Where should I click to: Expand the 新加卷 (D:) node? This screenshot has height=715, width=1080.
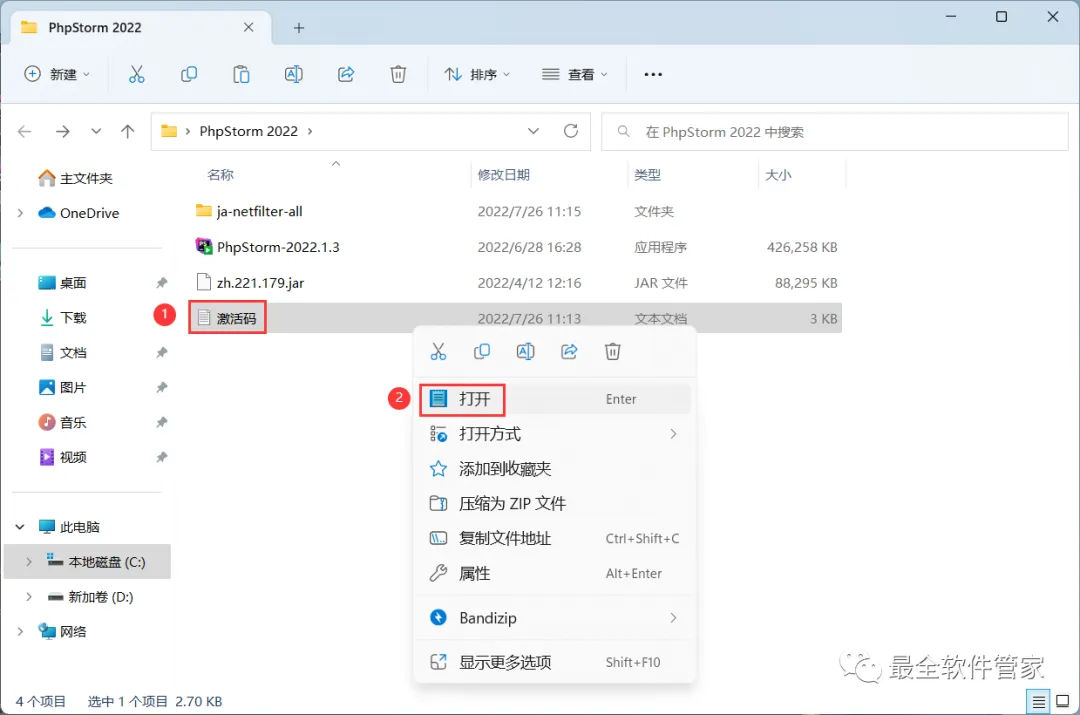click(29, 597)
